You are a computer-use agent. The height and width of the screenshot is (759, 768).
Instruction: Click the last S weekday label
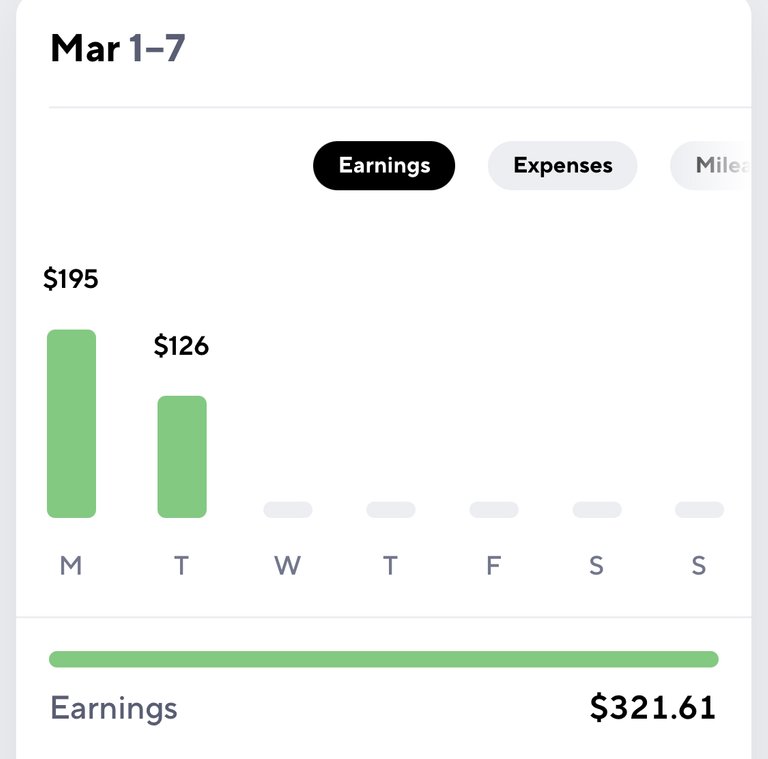tap(699, 566)
